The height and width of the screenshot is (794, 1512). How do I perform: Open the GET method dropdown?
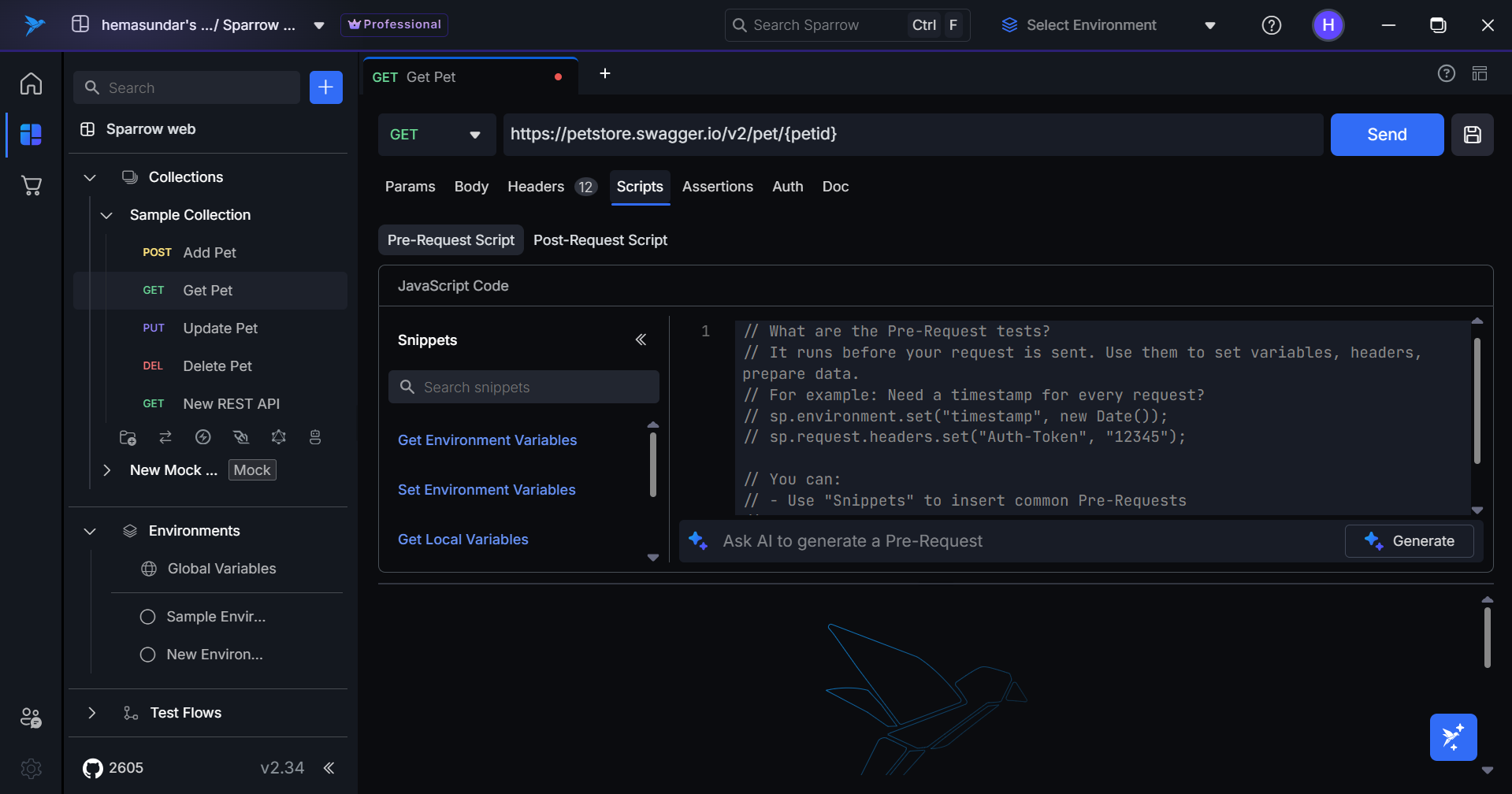(x=436, y=135)
